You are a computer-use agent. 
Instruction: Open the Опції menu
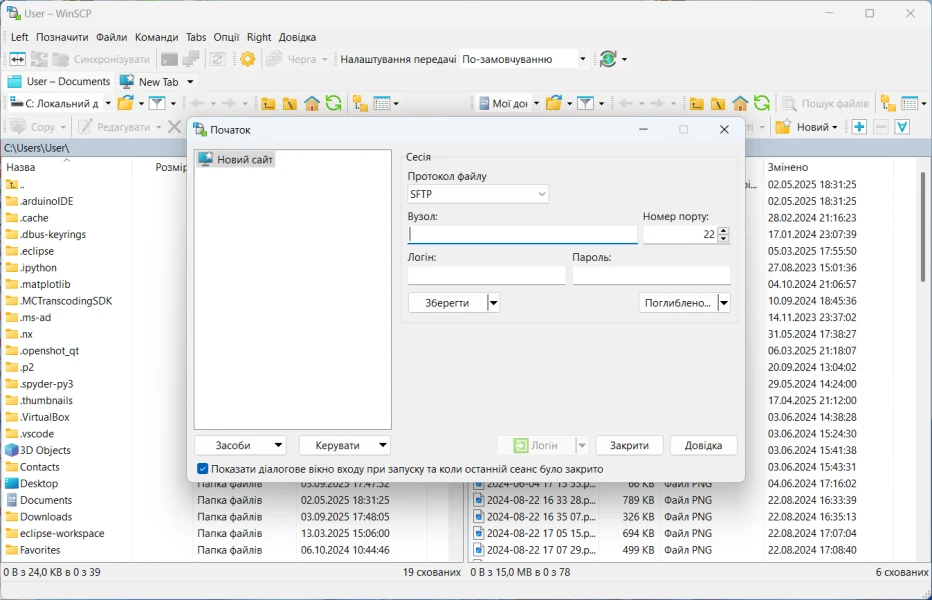226,37
